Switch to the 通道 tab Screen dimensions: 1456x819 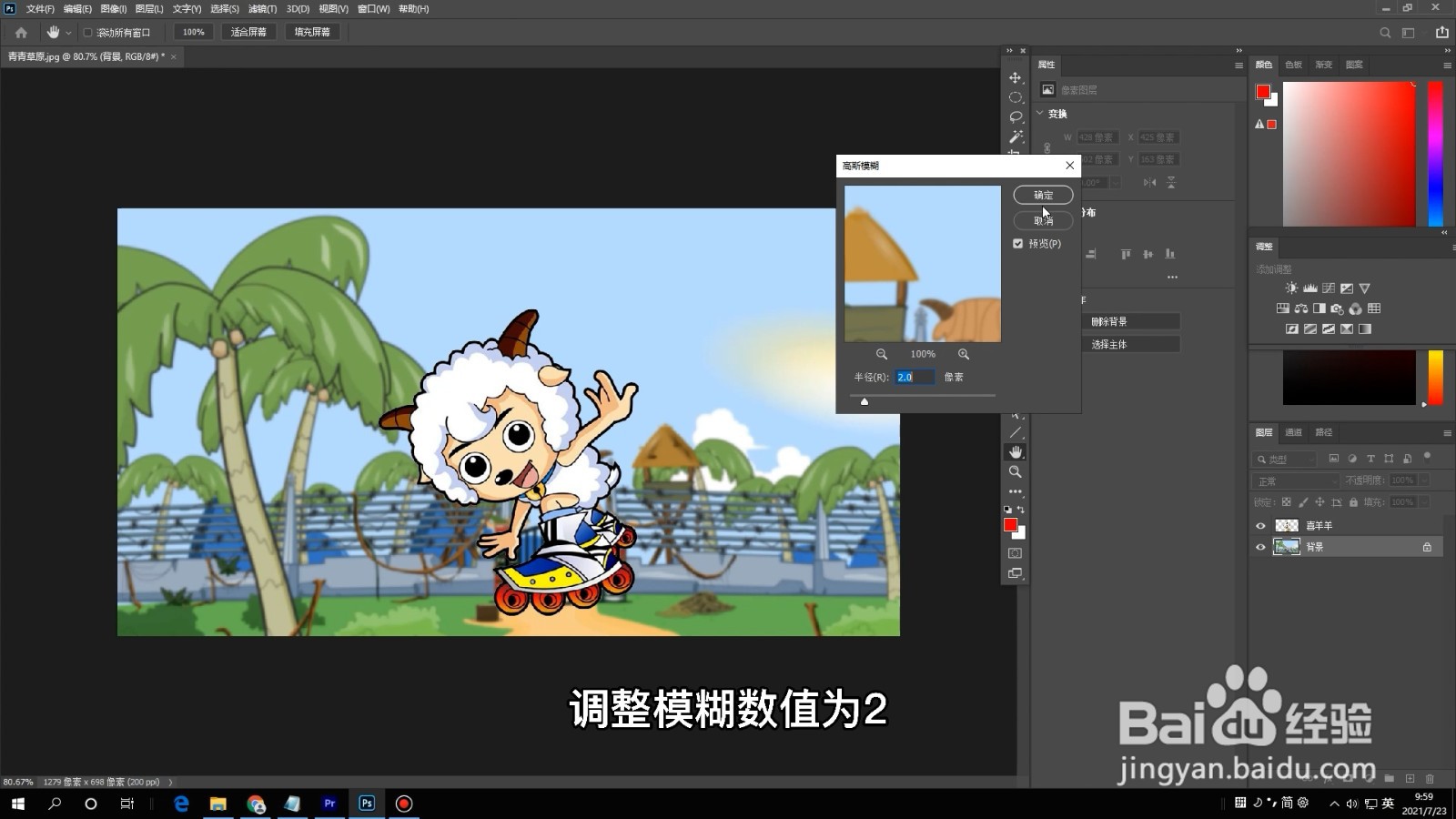(1293, 432)
